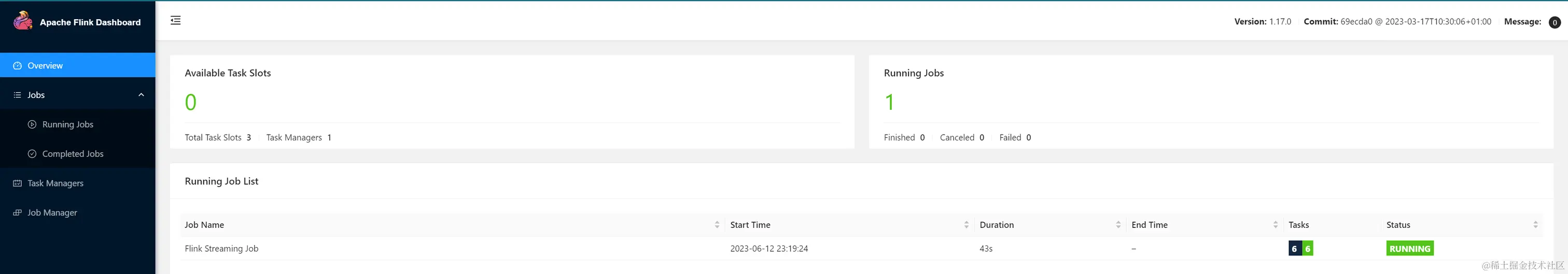Click the Apache Flink squirrel logo

tap(23, 21)
